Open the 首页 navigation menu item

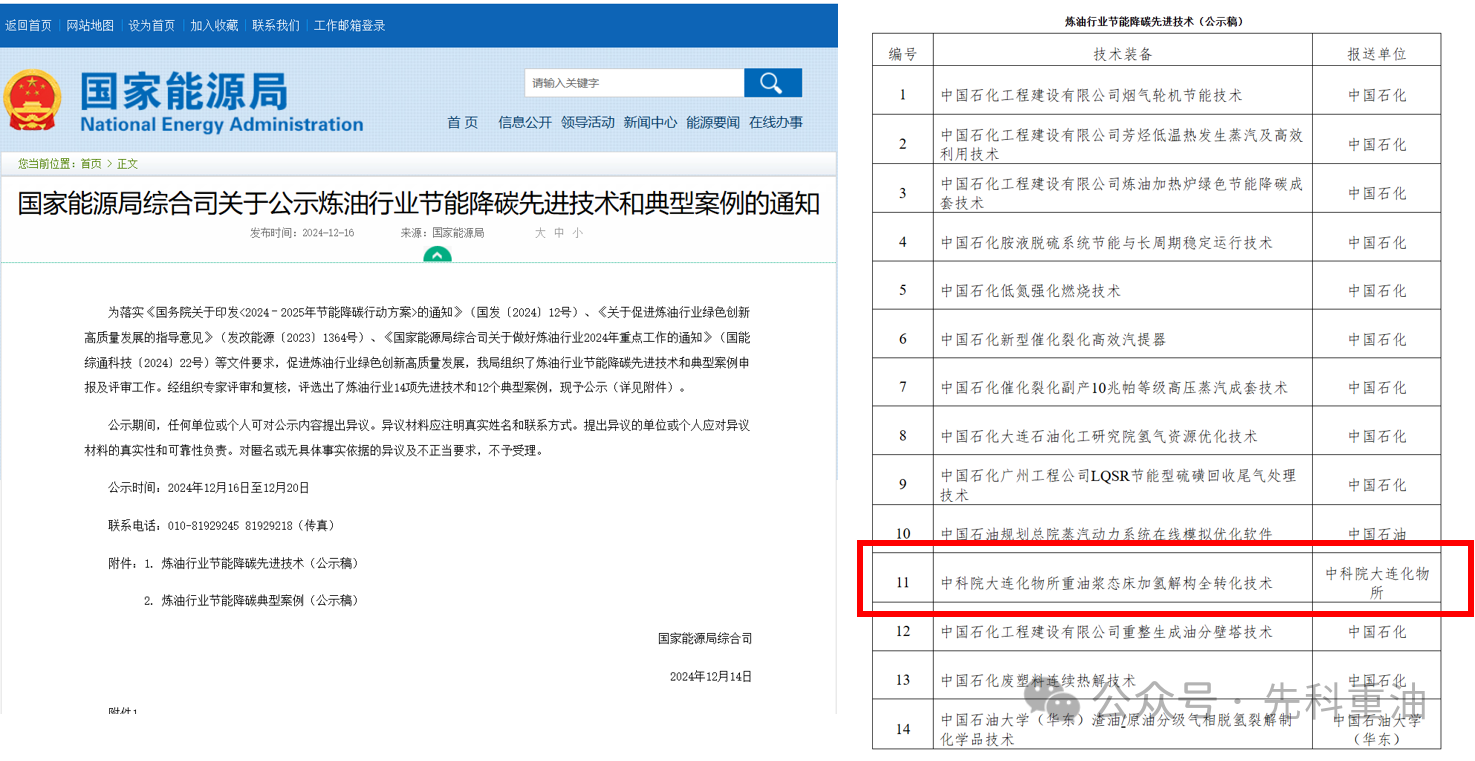(x=462, y=122)
